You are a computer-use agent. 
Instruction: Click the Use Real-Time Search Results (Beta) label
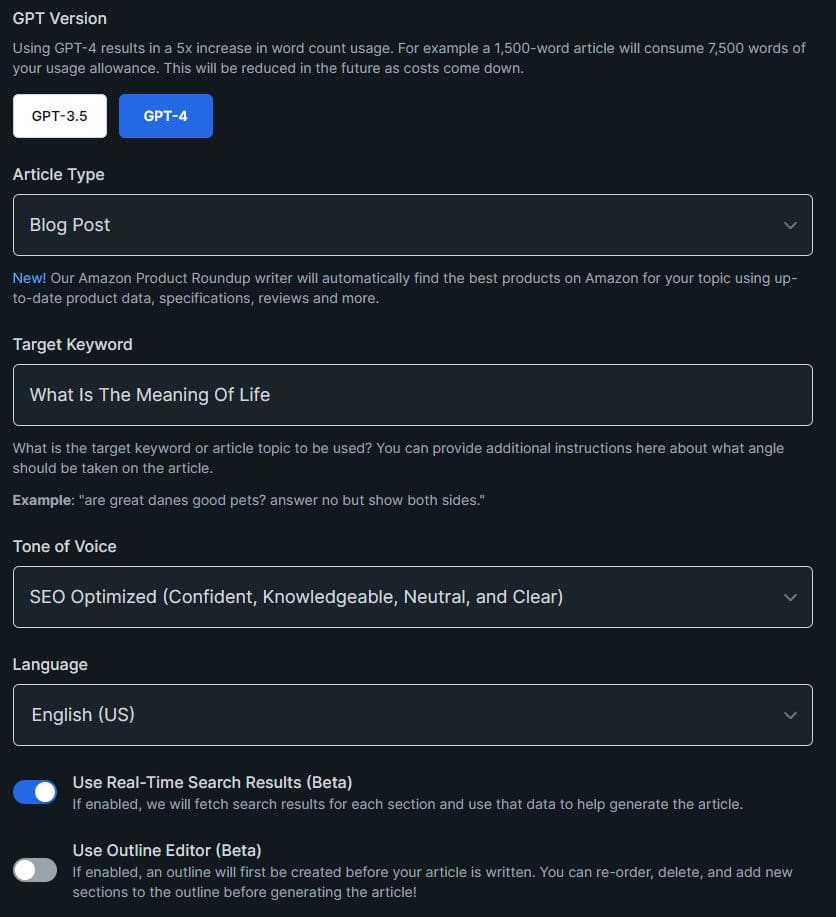tap(212, 782)
